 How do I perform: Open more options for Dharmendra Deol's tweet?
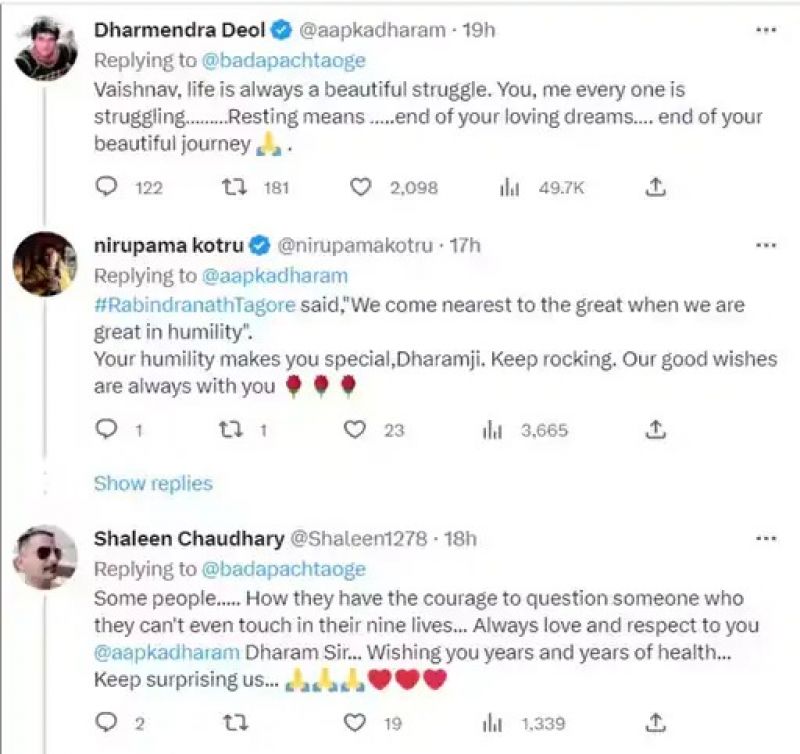pyautogui.click(x=765, y=31)
